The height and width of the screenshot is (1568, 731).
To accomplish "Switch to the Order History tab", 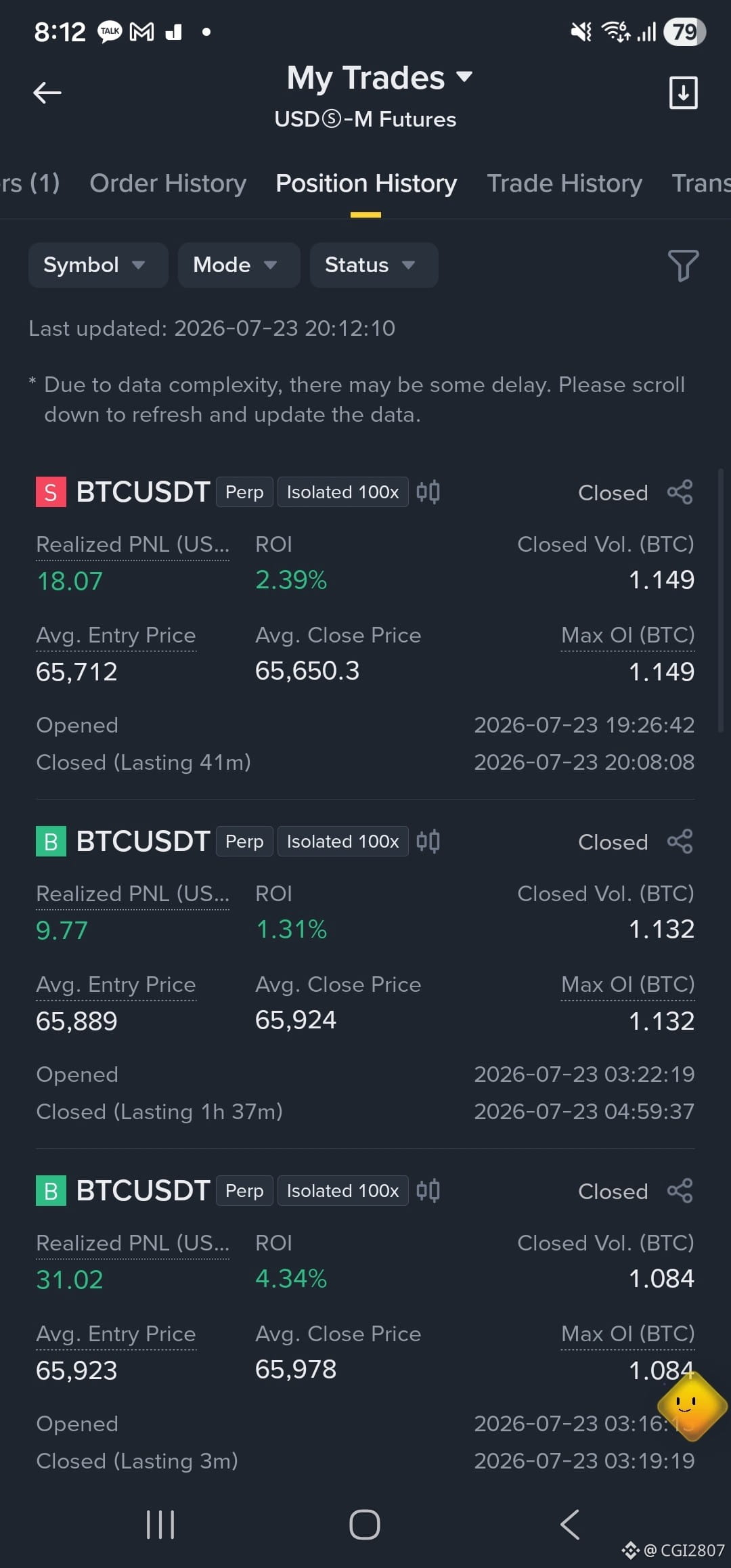I will pos(168,183).
